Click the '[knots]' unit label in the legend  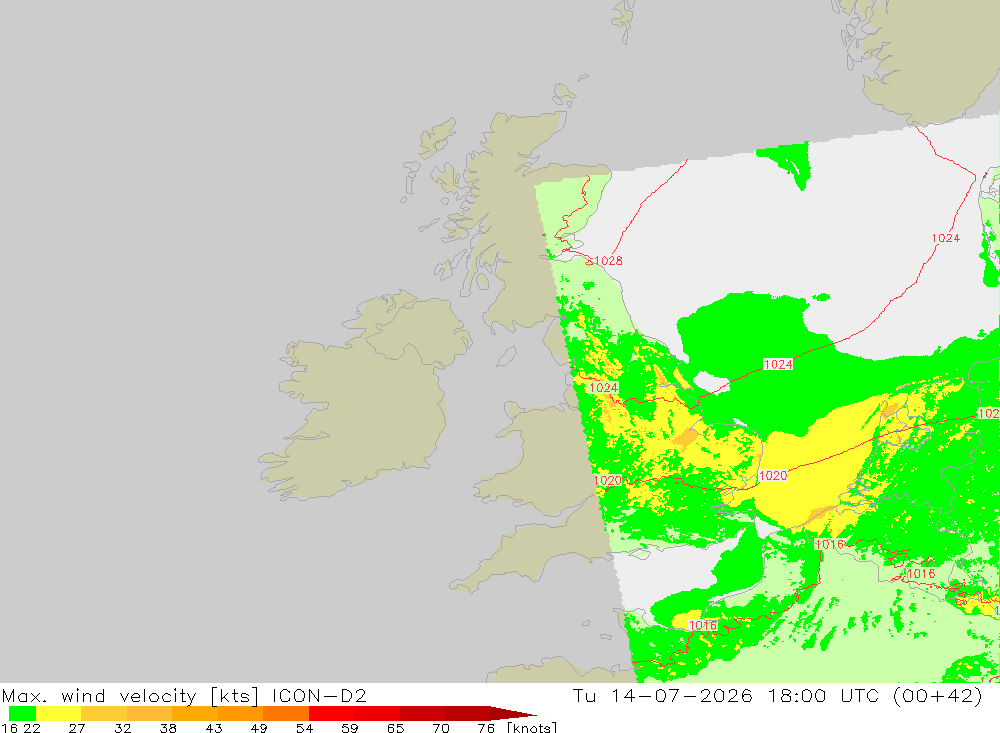[x=532, y=727]
